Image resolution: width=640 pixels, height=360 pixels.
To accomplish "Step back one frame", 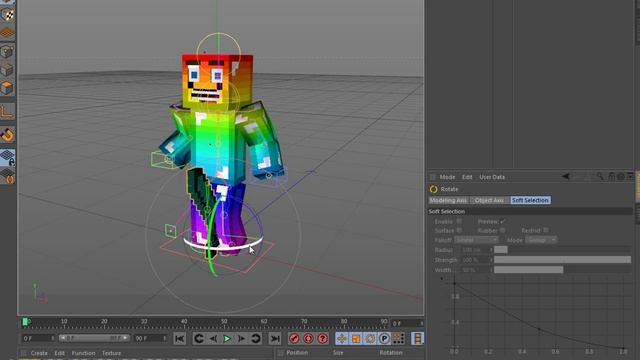I will point(213,338).
